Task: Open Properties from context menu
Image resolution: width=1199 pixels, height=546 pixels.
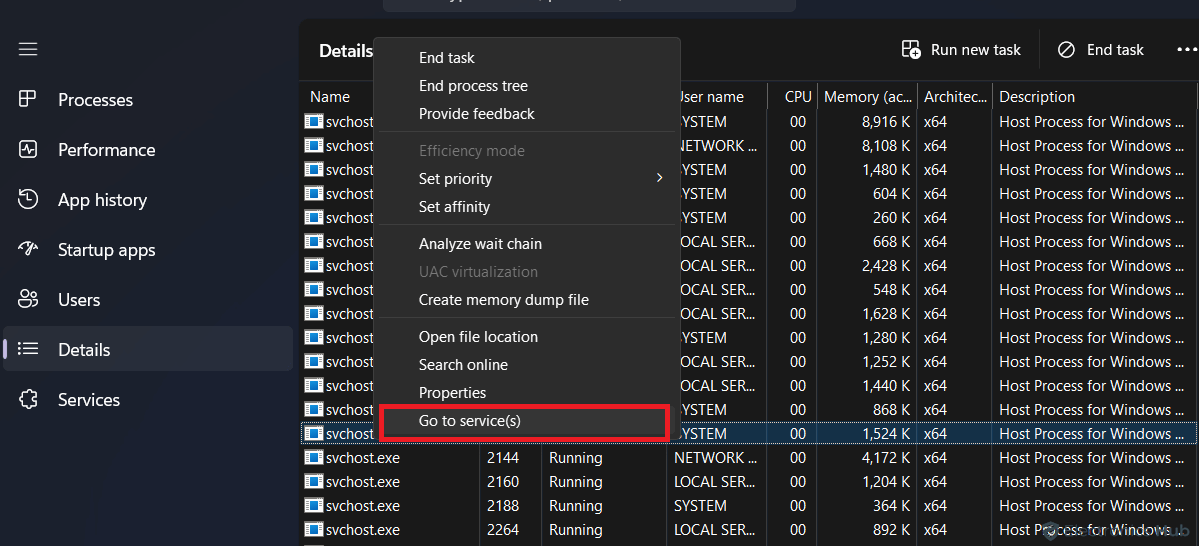Action: pyautogui.click(x=452, y=393)
